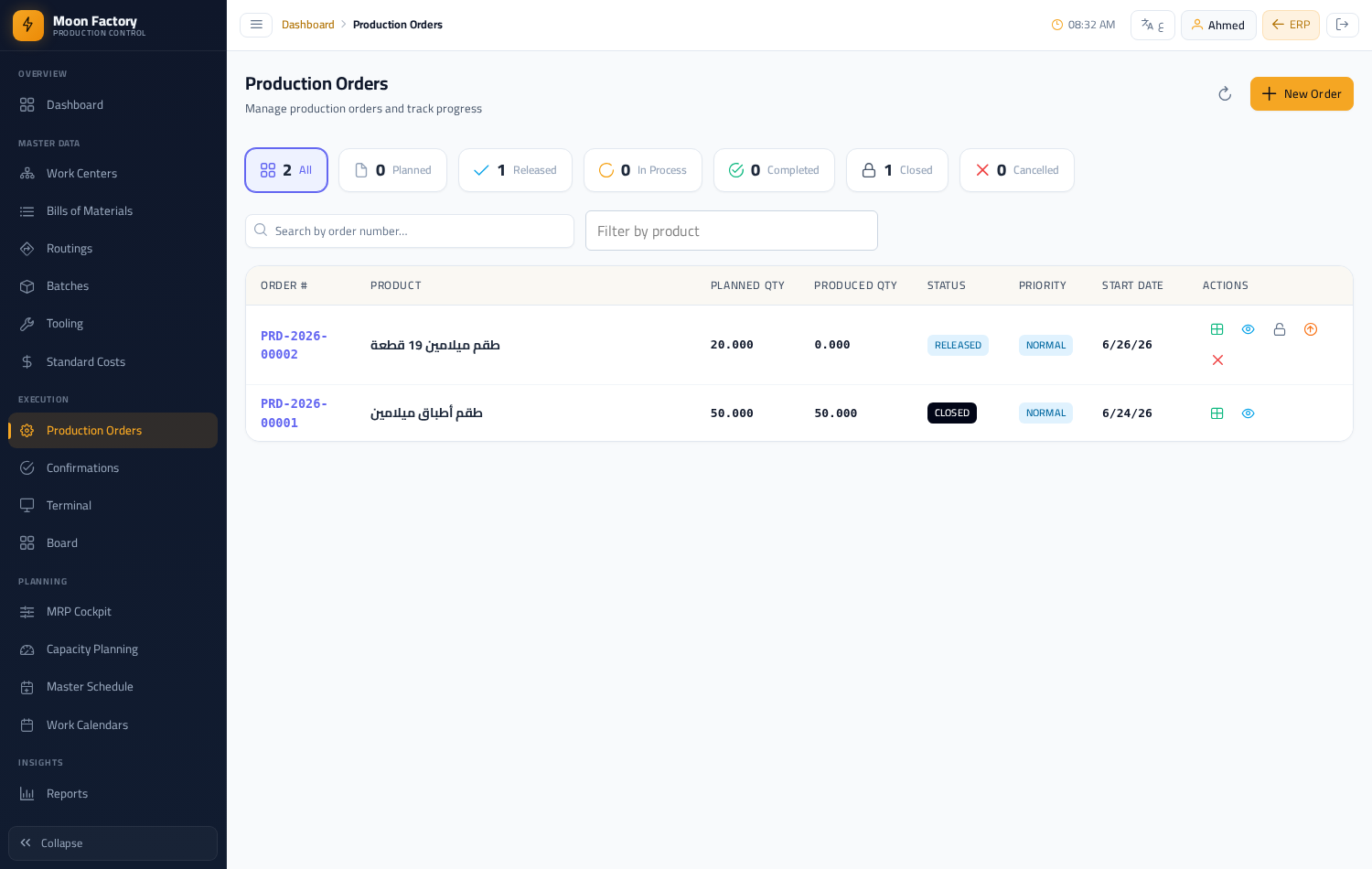
Task: Cancel order PRD-2026-00002 with red X
Action: [x=1217, y=360]
